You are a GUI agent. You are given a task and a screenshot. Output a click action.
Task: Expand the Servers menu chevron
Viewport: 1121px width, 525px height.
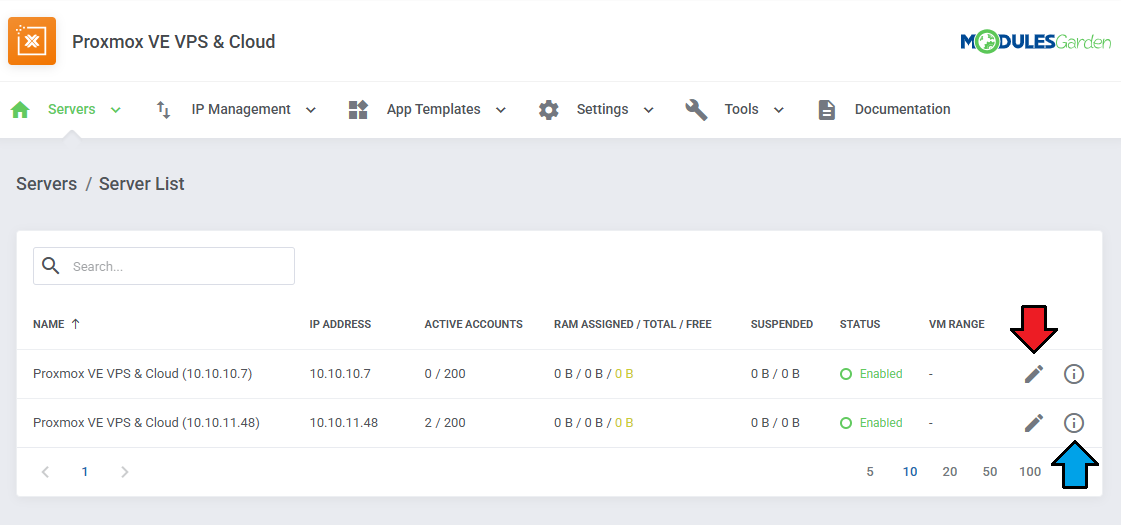click(116, 109)
